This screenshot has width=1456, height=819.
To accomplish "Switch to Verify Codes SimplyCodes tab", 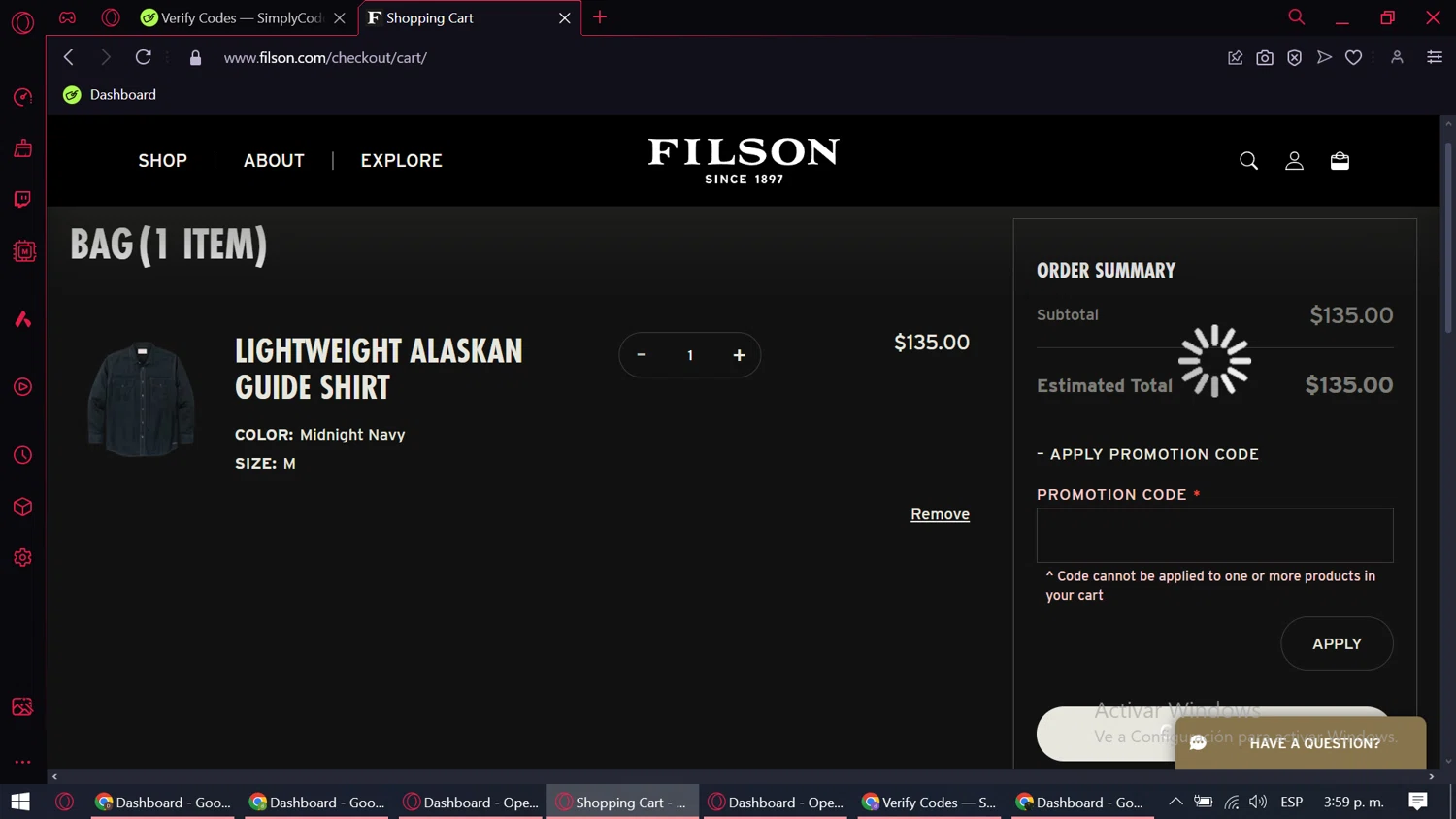I will (x=243, y=17).
